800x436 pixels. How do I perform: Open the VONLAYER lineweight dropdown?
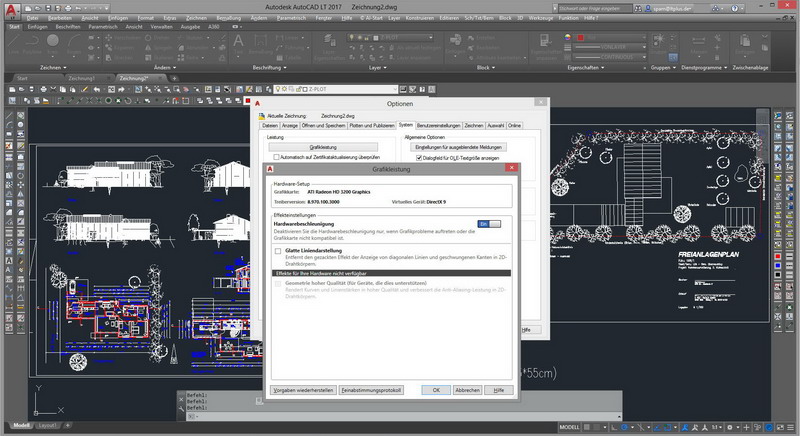pyautogui.click(x=611, y=47)
